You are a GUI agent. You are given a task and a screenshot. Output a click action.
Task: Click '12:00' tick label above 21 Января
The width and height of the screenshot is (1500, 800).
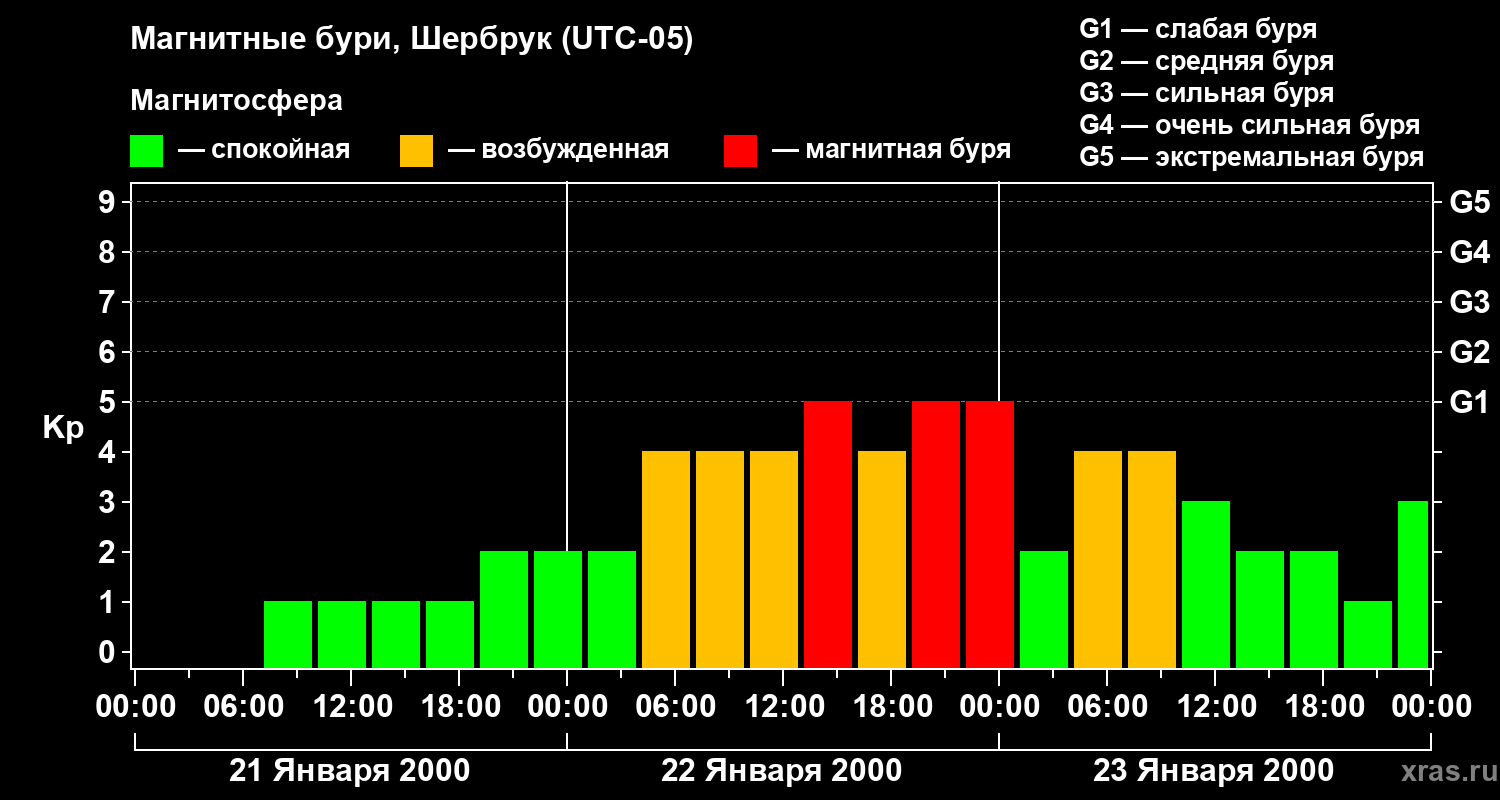(351, 707)
